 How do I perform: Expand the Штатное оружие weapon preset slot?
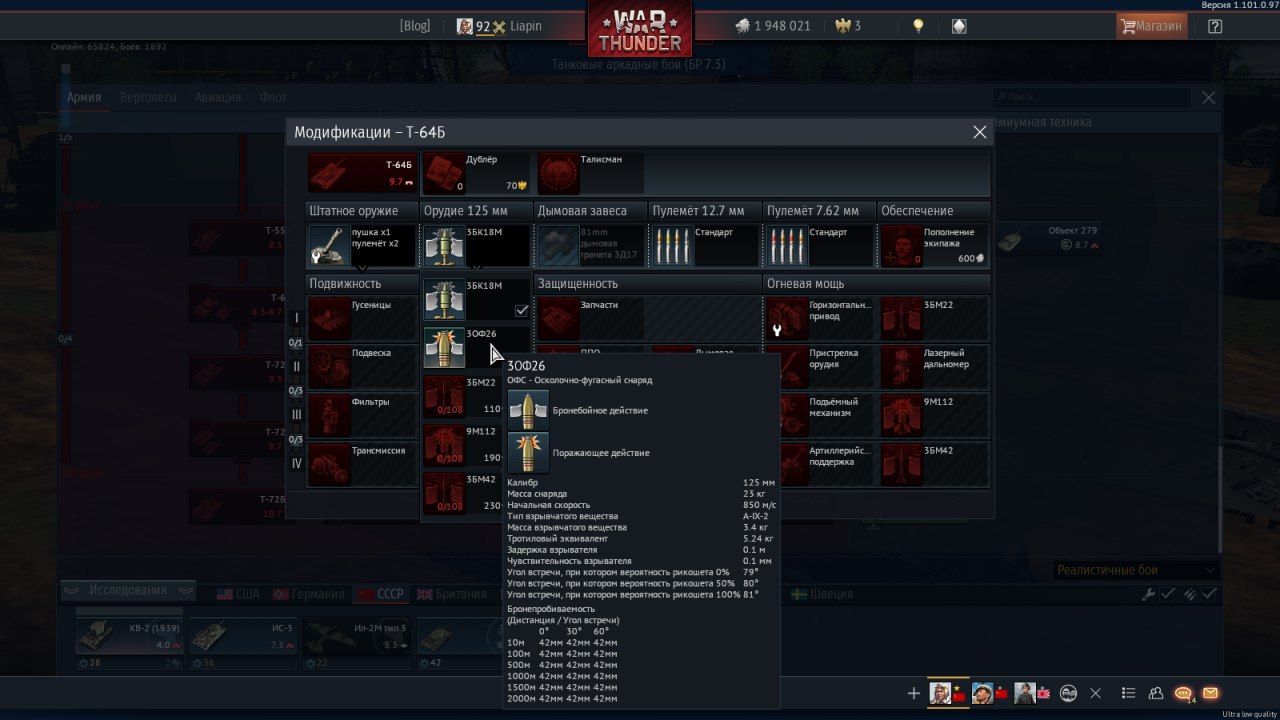(x=362, y=245)
